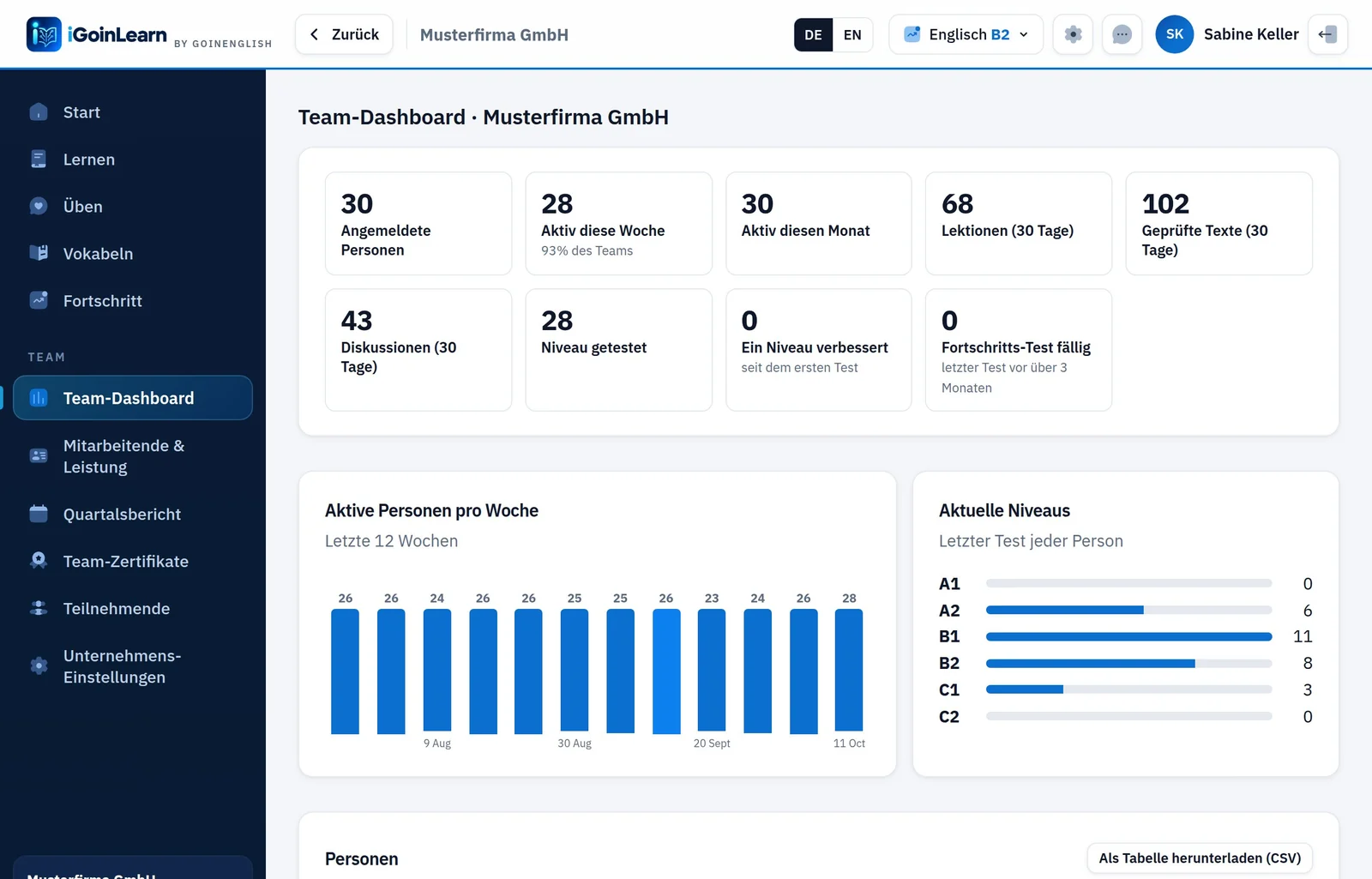The image size is (1372, 879).
Task: Select Team-Dashboard menu item
Action: pyautogui.click(x=133, y=398)
